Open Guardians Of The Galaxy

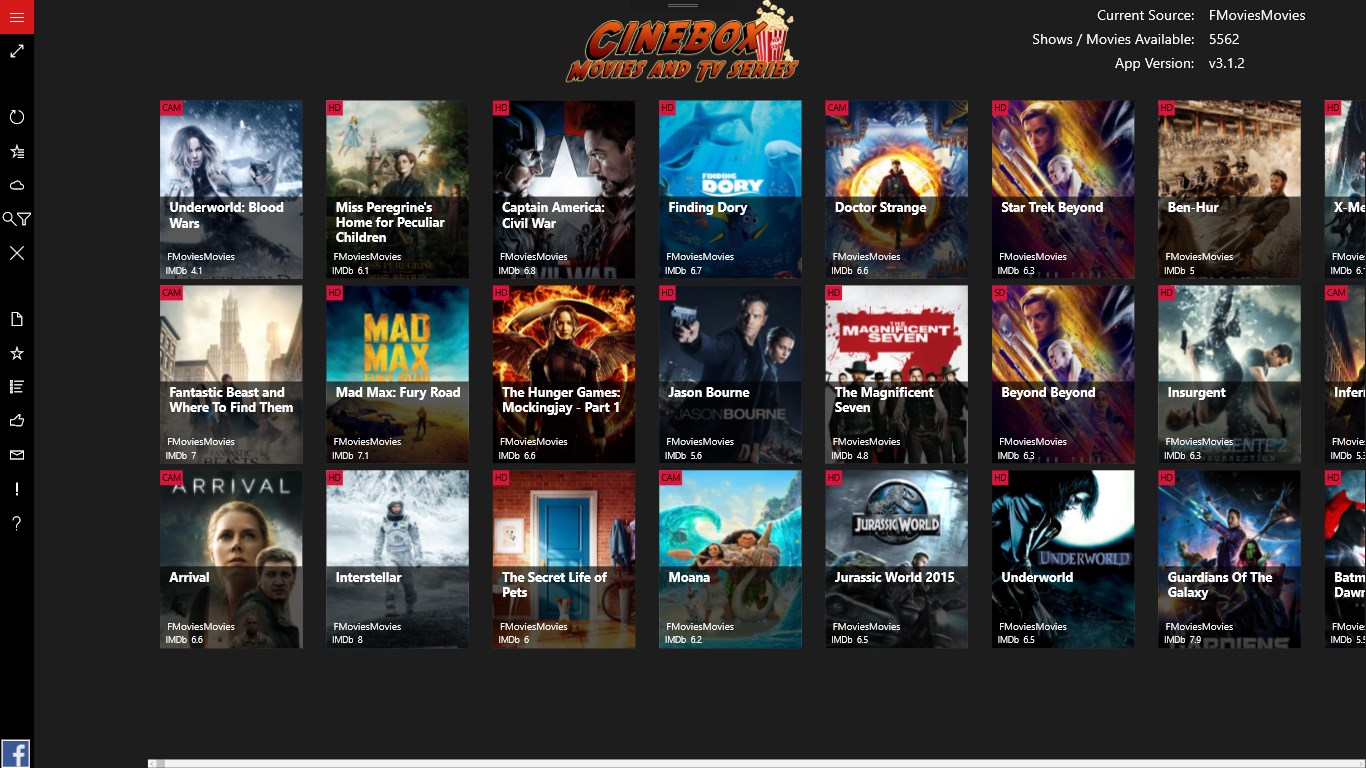(1229, 559)
